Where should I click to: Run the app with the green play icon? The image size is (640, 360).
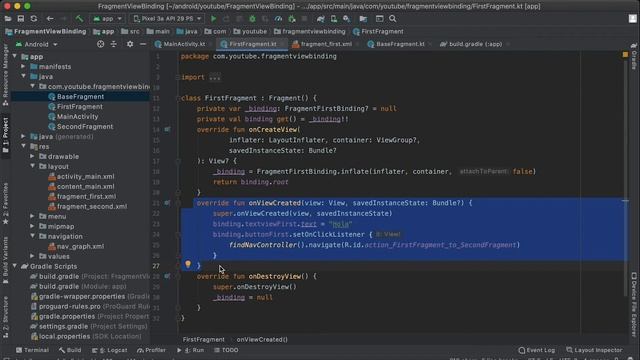coord(213,19)
